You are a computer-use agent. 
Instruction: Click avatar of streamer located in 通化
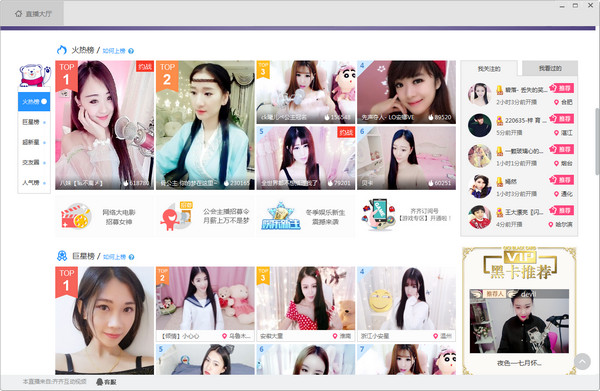(479, 186)
